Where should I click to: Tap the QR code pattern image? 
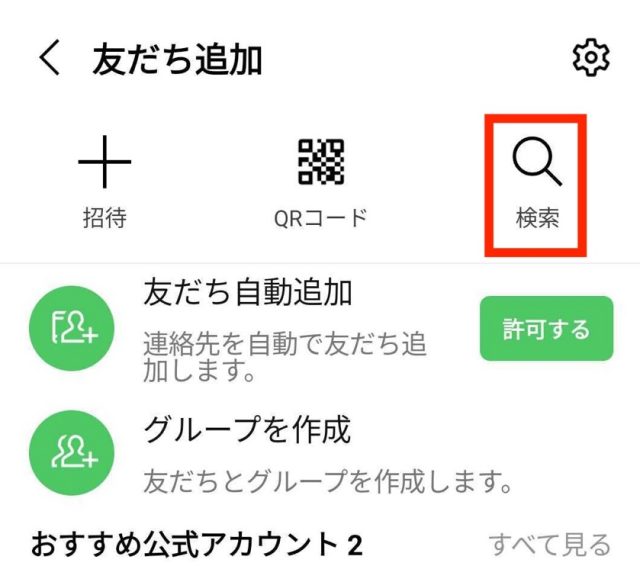[321, 162]
